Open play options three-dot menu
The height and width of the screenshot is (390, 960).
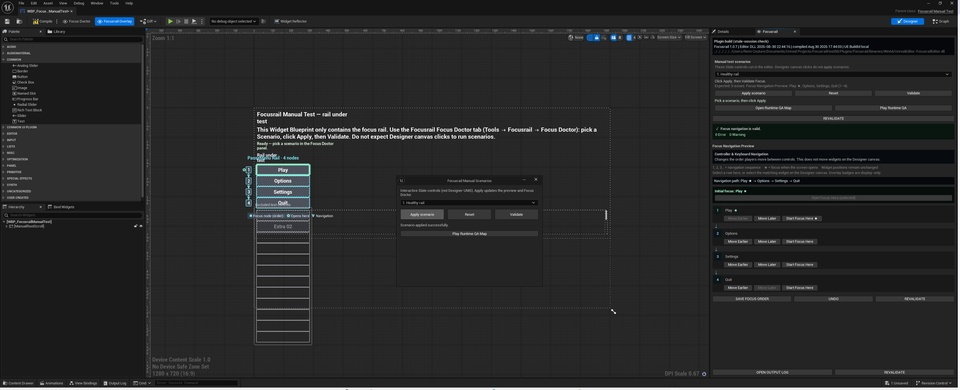click(x=201, y=21)
